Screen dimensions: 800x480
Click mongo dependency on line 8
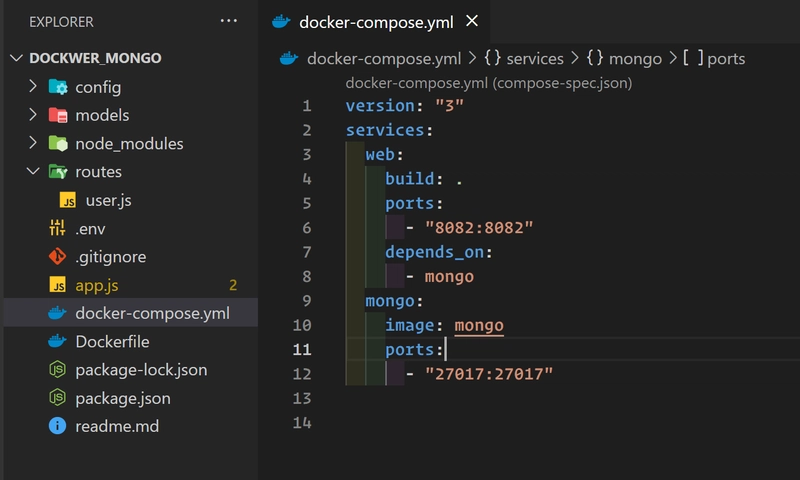[449, 276]
